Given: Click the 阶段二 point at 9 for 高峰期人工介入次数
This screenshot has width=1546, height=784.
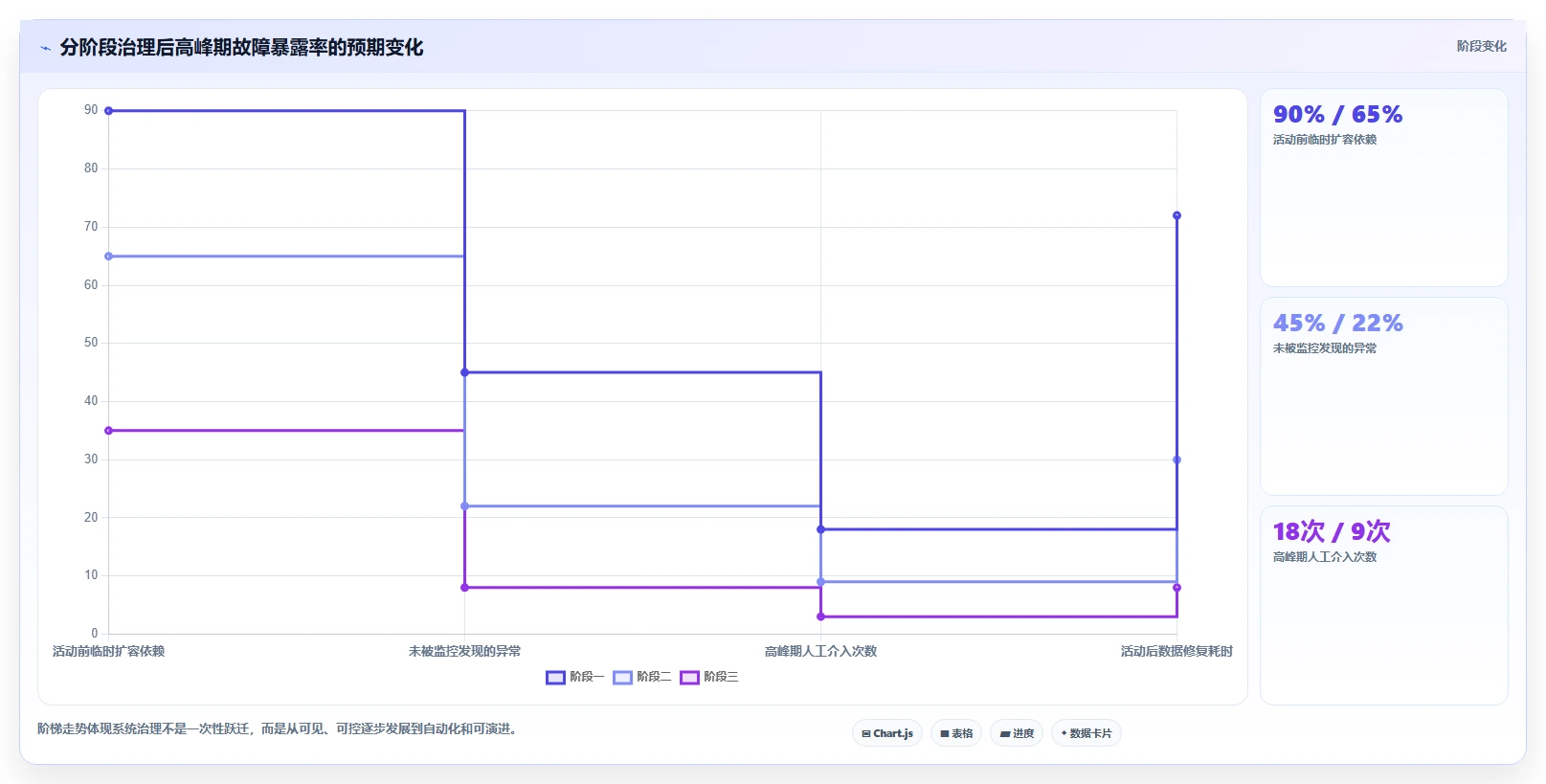Looking at the screenshot, I should pos(820,582).
